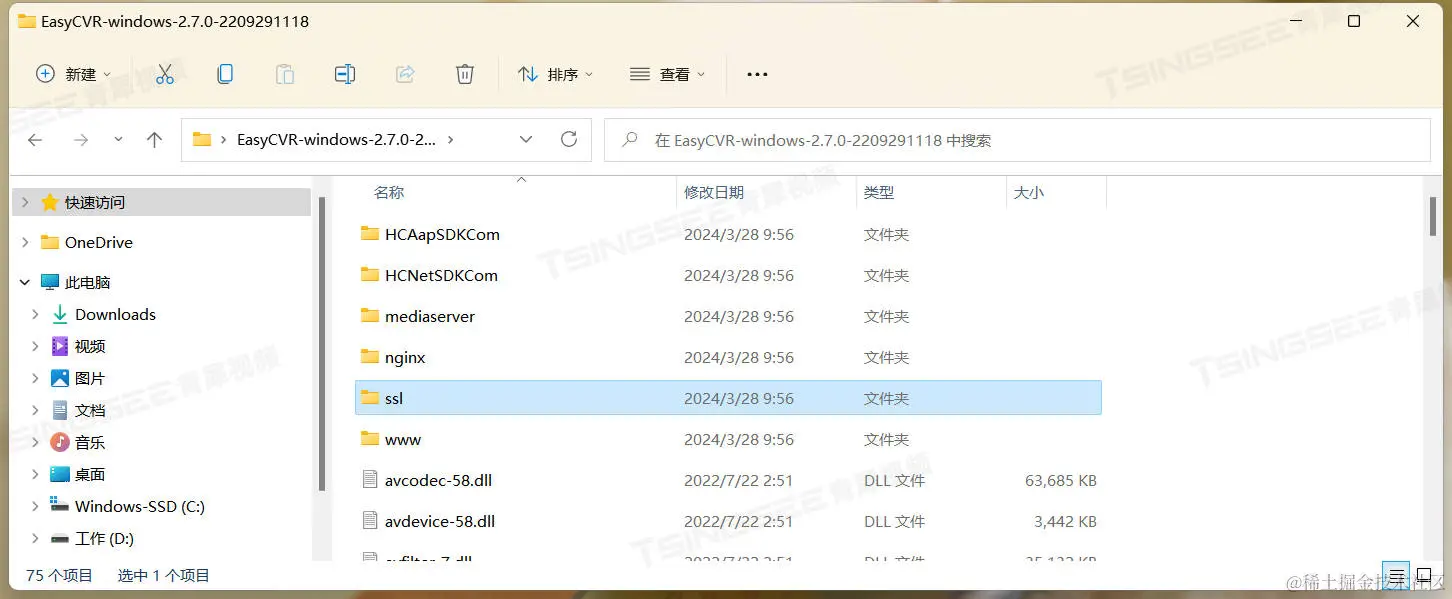Switch to large icons view in status bar

coord(1424,575)
